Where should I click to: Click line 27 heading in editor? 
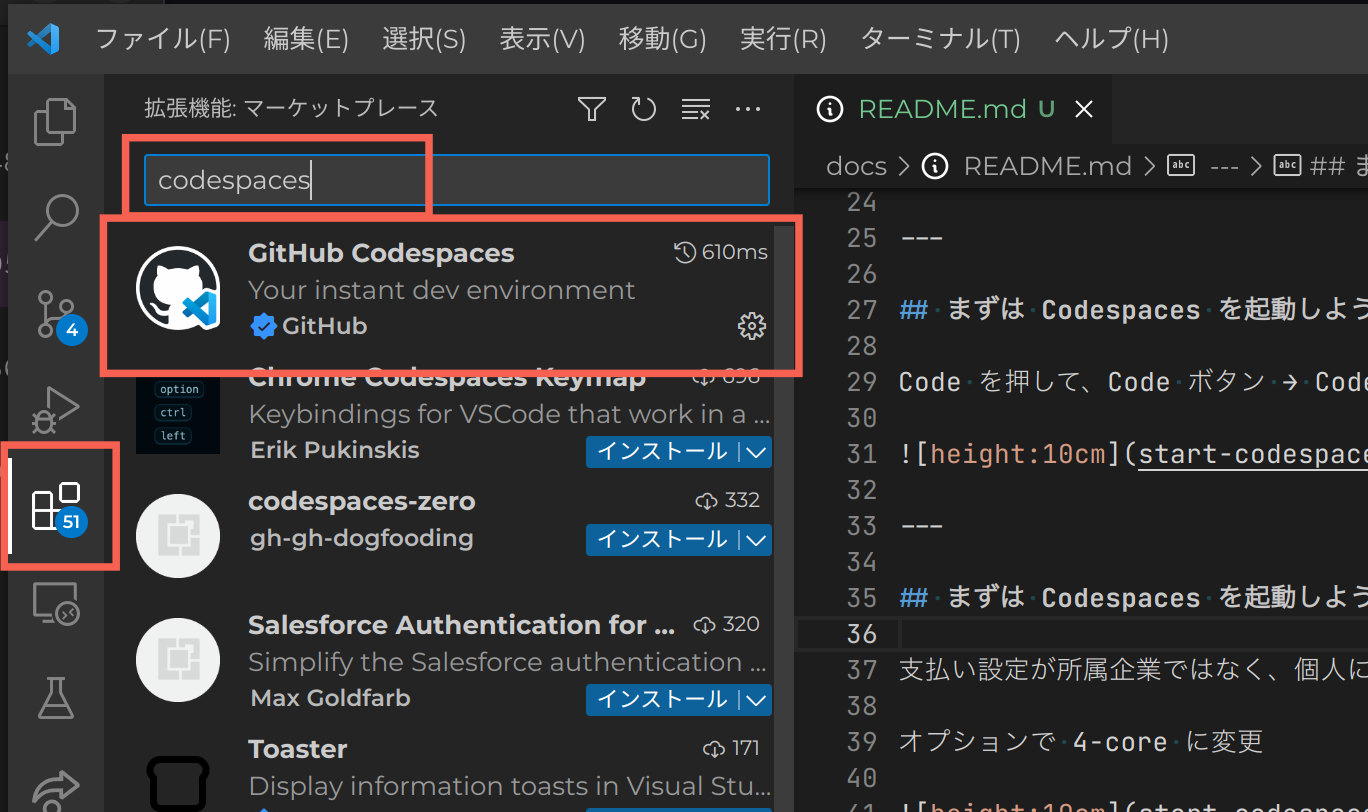(x=1134, y=310)
